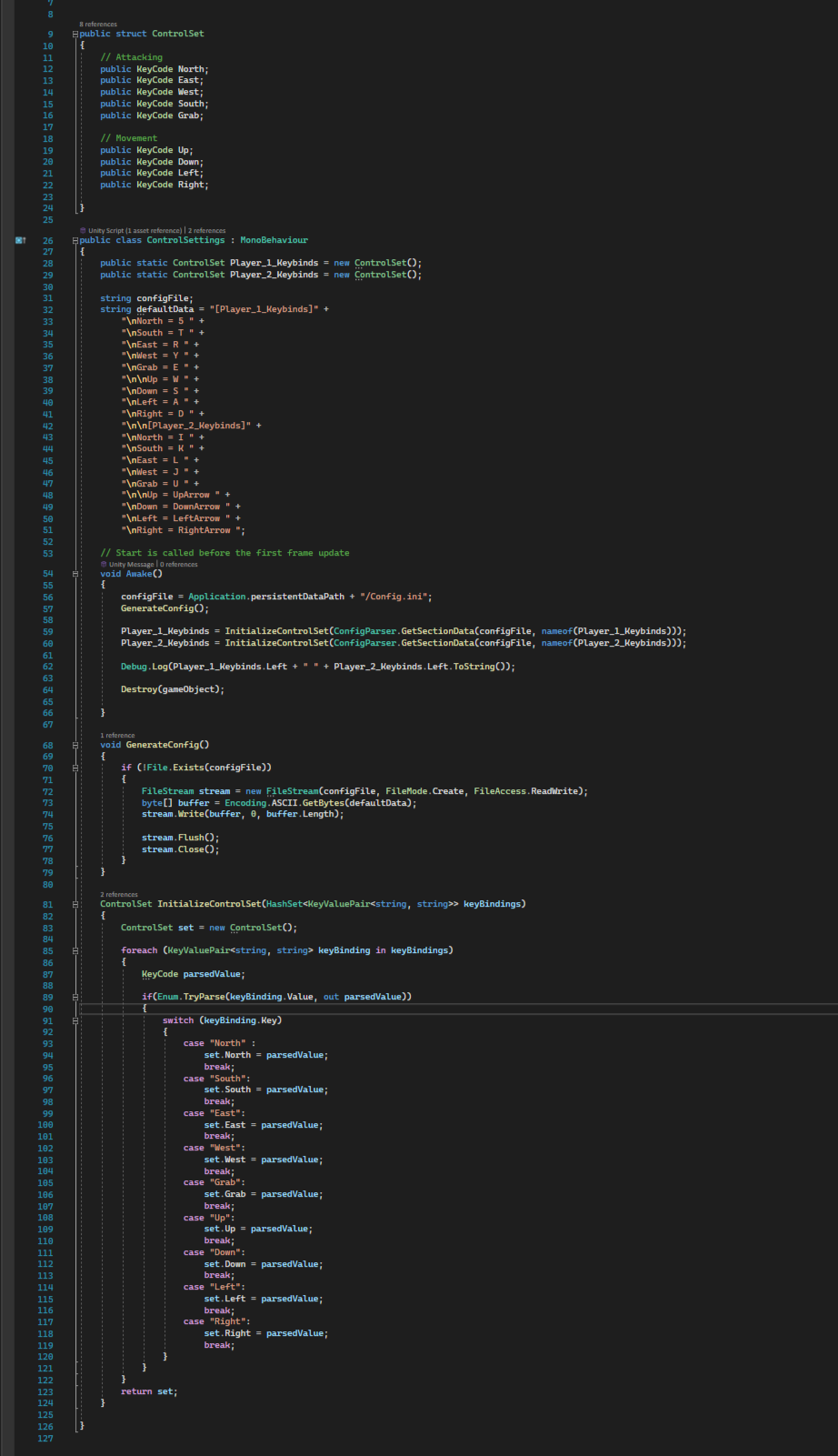Viewport: 838px width, 1456px height.
Task: Click Unity Message icon above Awake method
Action: tap(104, 565)
